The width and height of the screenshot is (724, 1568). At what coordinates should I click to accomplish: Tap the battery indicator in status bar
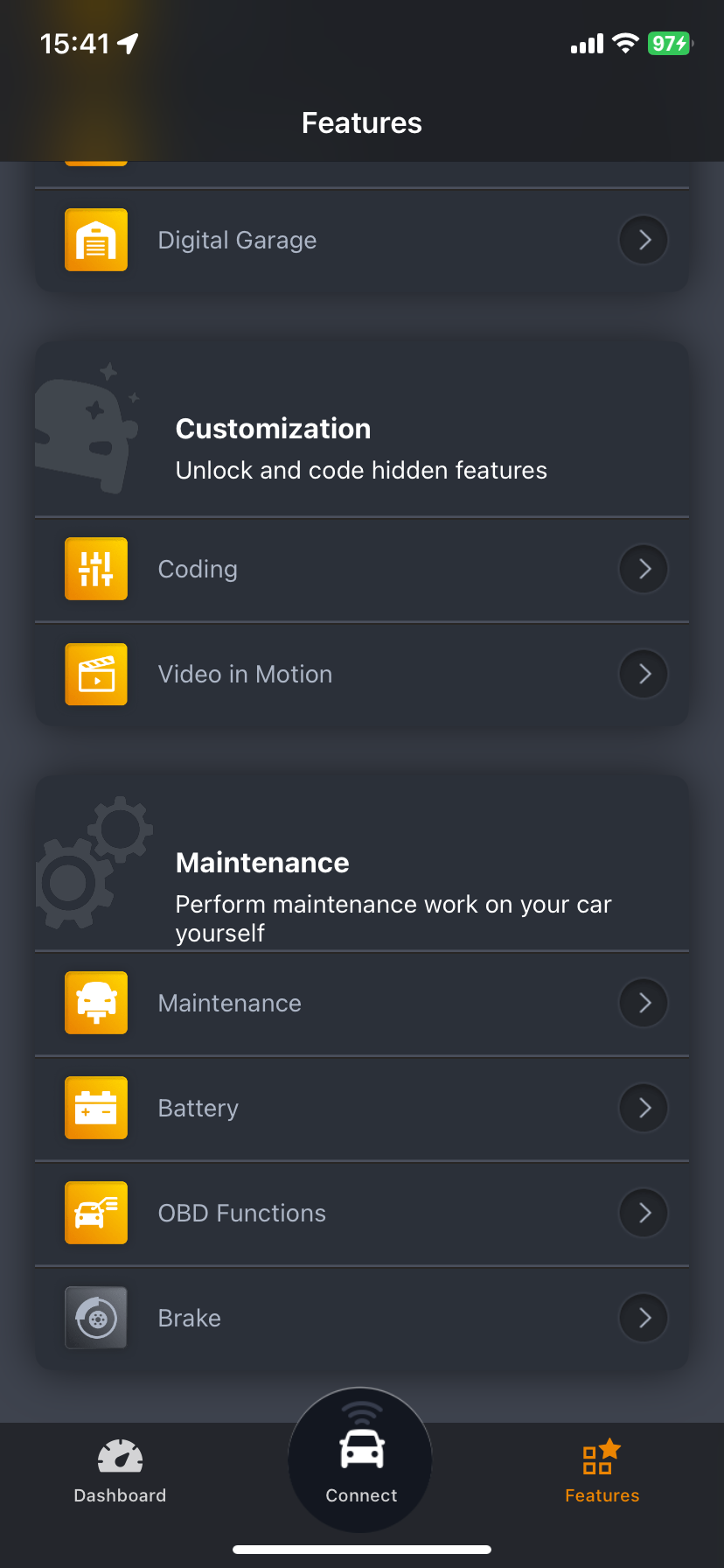click(669, 44)
